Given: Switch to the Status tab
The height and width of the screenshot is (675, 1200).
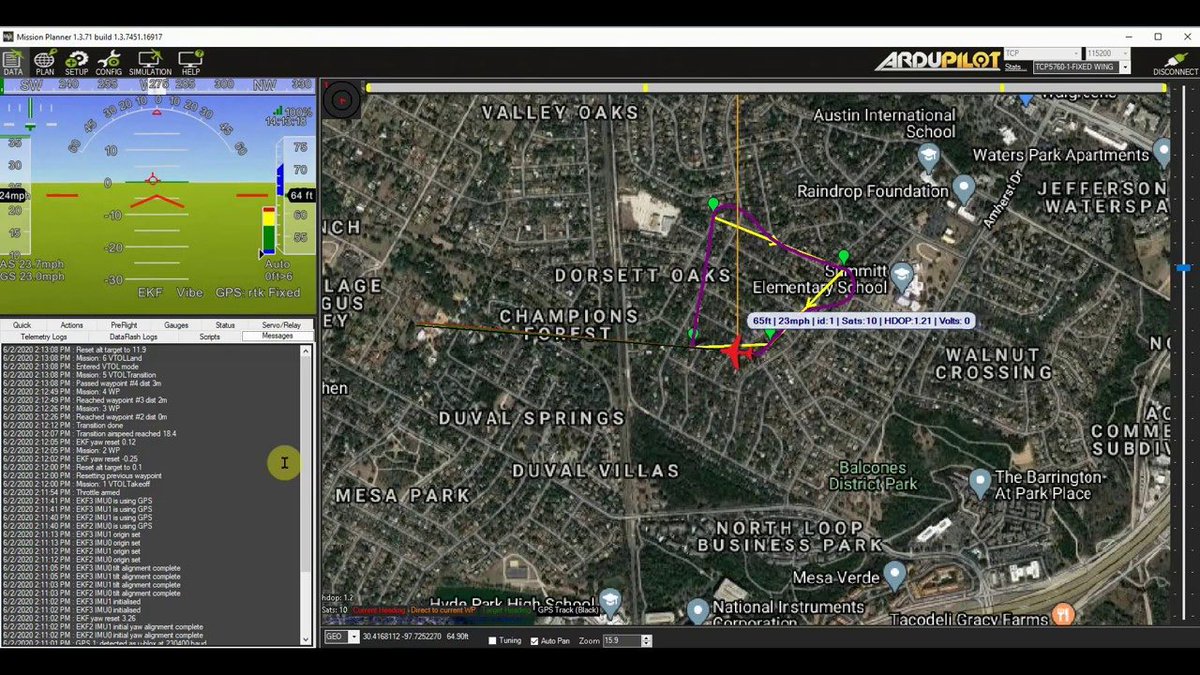Looking at the screenshot, I should click(x=225, y=325).
